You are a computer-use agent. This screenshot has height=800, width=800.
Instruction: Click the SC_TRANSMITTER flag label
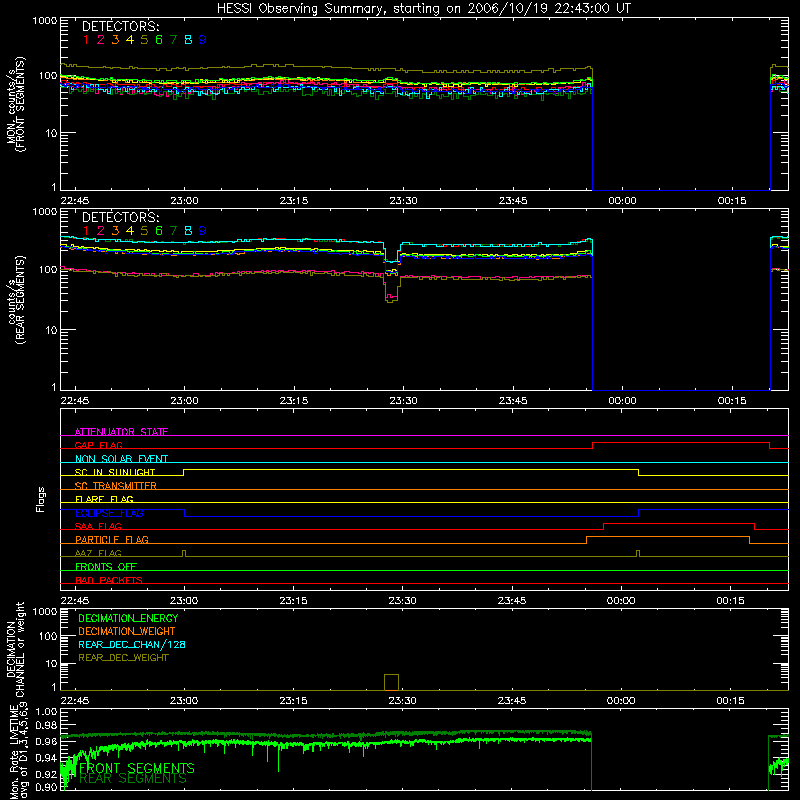pyautogui.click(x=116, y=486)
